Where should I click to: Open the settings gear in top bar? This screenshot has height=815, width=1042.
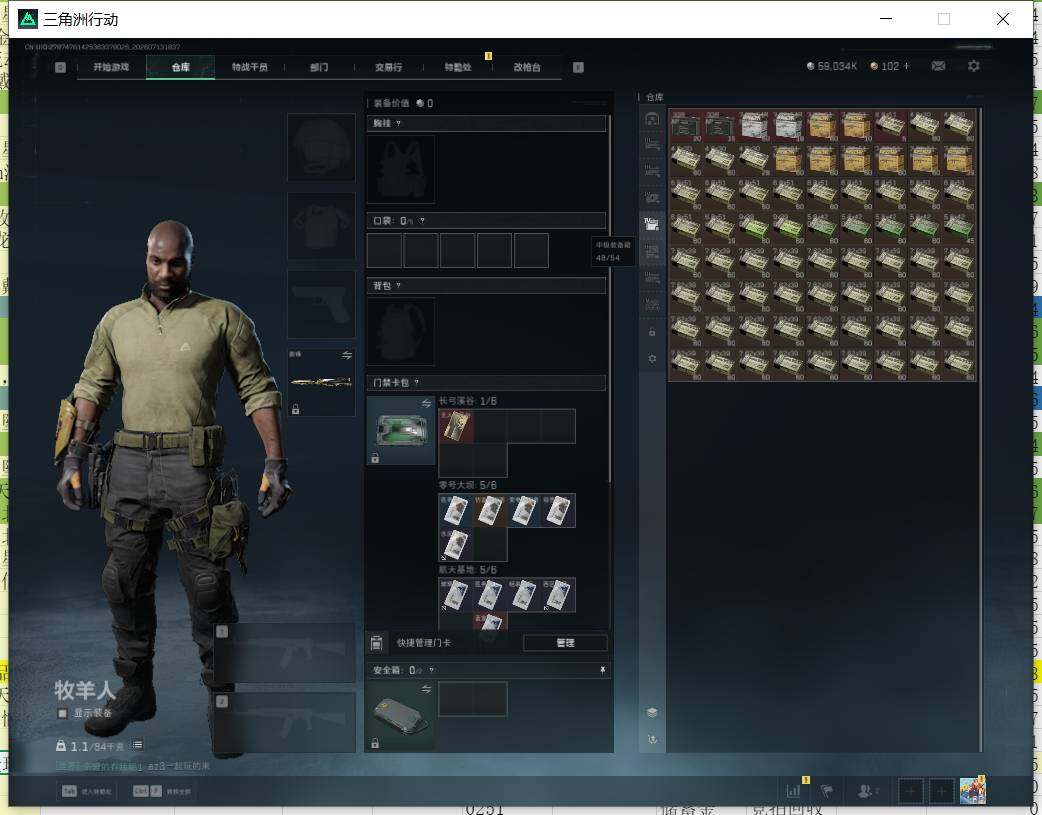coord(974,66)
